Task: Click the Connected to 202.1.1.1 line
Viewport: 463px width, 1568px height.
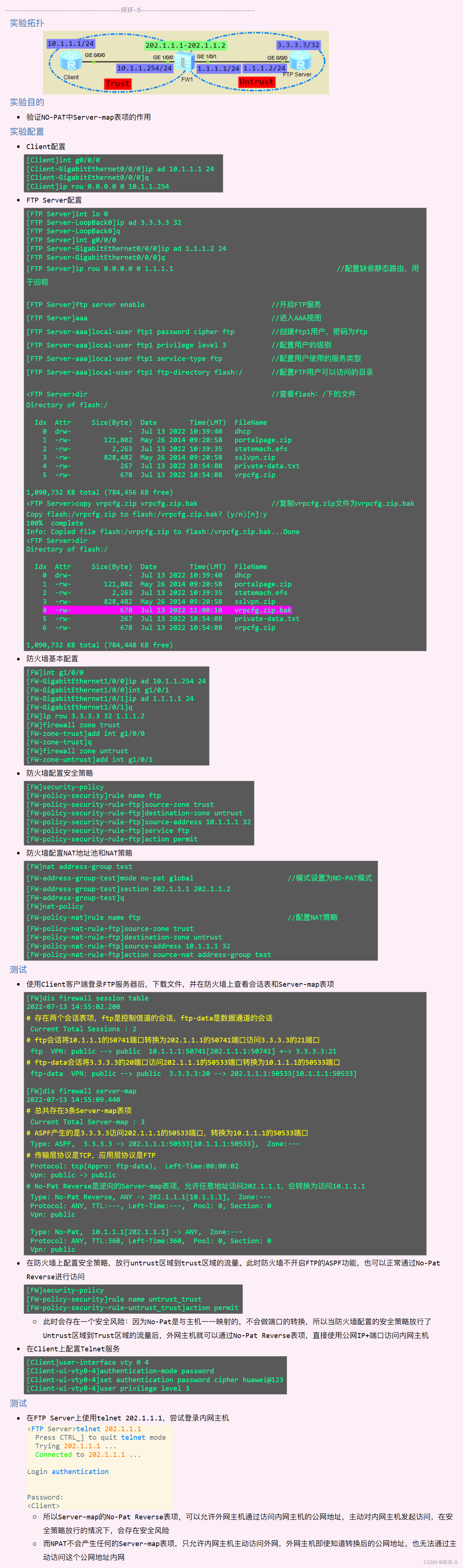Action: point(88,1454)
